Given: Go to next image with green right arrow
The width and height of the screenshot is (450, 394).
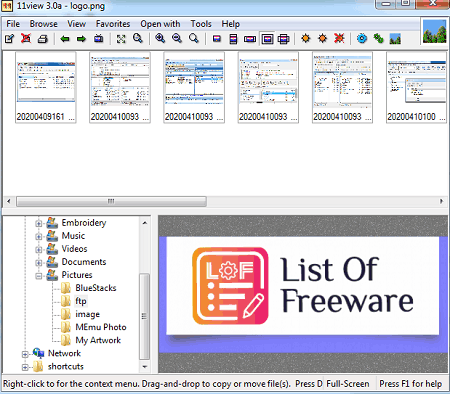Looking at the screenshot, I should pyautogui.click(x=81, y=39).
